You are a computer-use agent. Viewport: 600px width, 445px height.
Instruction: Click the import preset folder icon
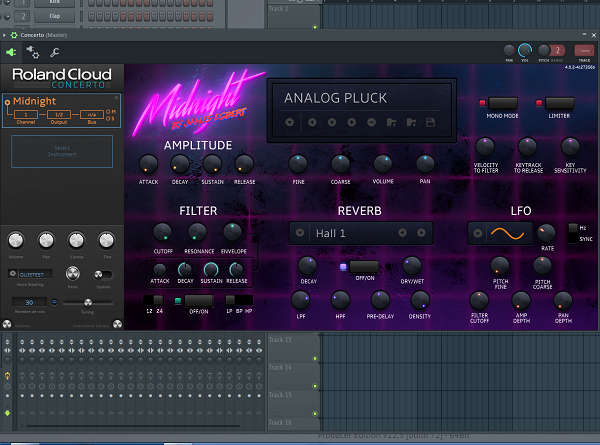point(391,122)
